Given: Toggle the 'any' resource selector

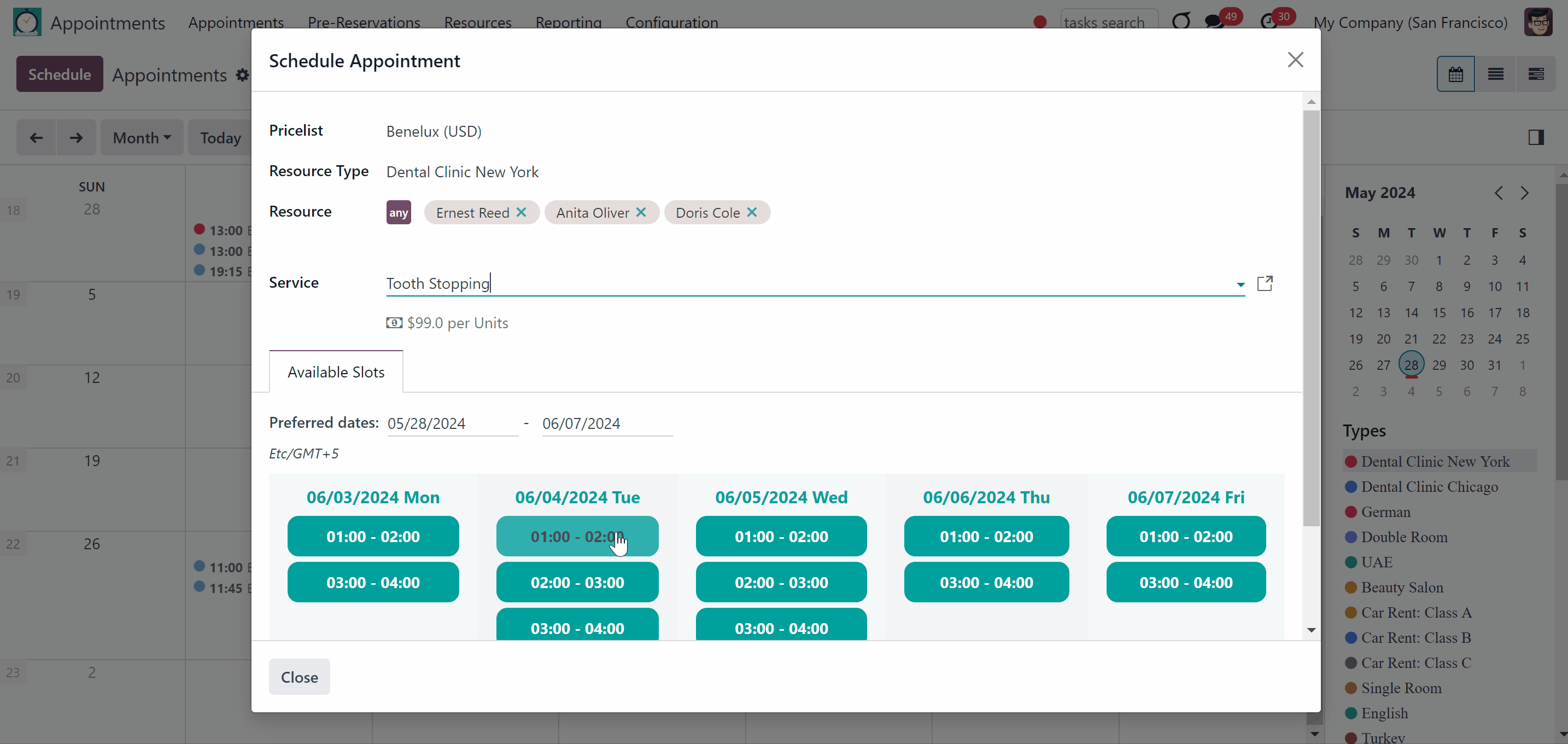Looking at the screenshot, I should click(x=399, y=212).
